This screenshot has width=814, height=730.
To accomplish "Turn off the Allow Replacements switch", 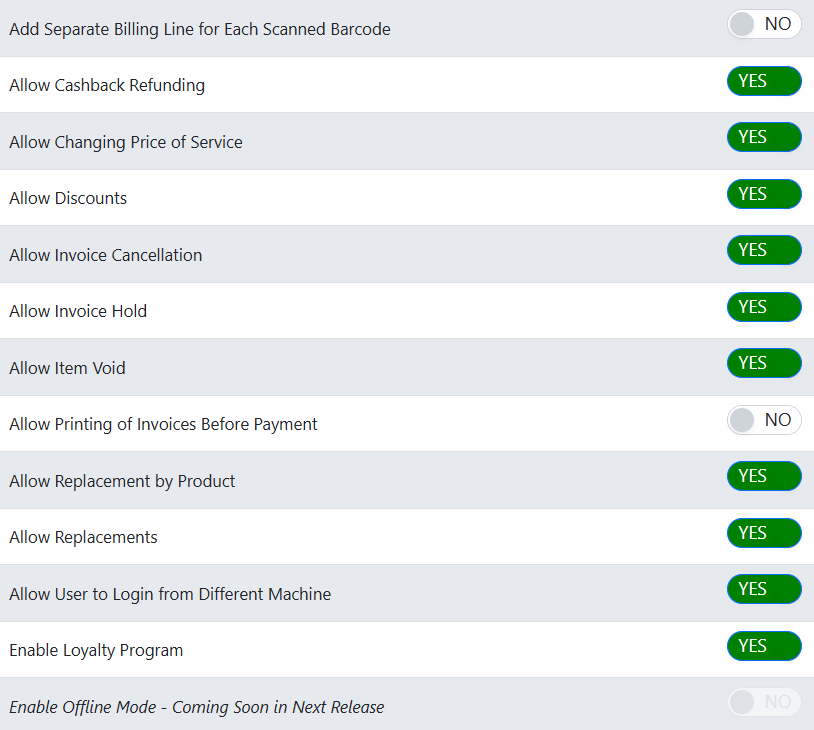I will point(764,533).
